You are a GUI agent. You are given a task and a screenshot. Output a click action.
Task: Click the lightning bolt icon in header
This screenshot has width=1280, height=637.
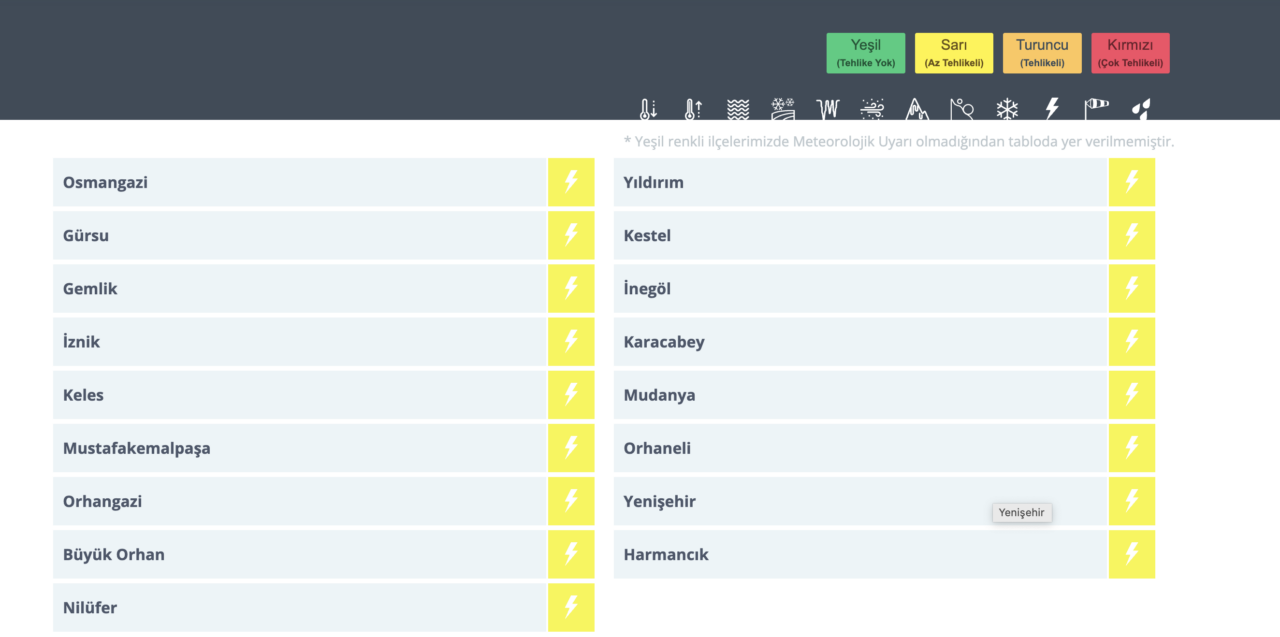(1052, 109)
